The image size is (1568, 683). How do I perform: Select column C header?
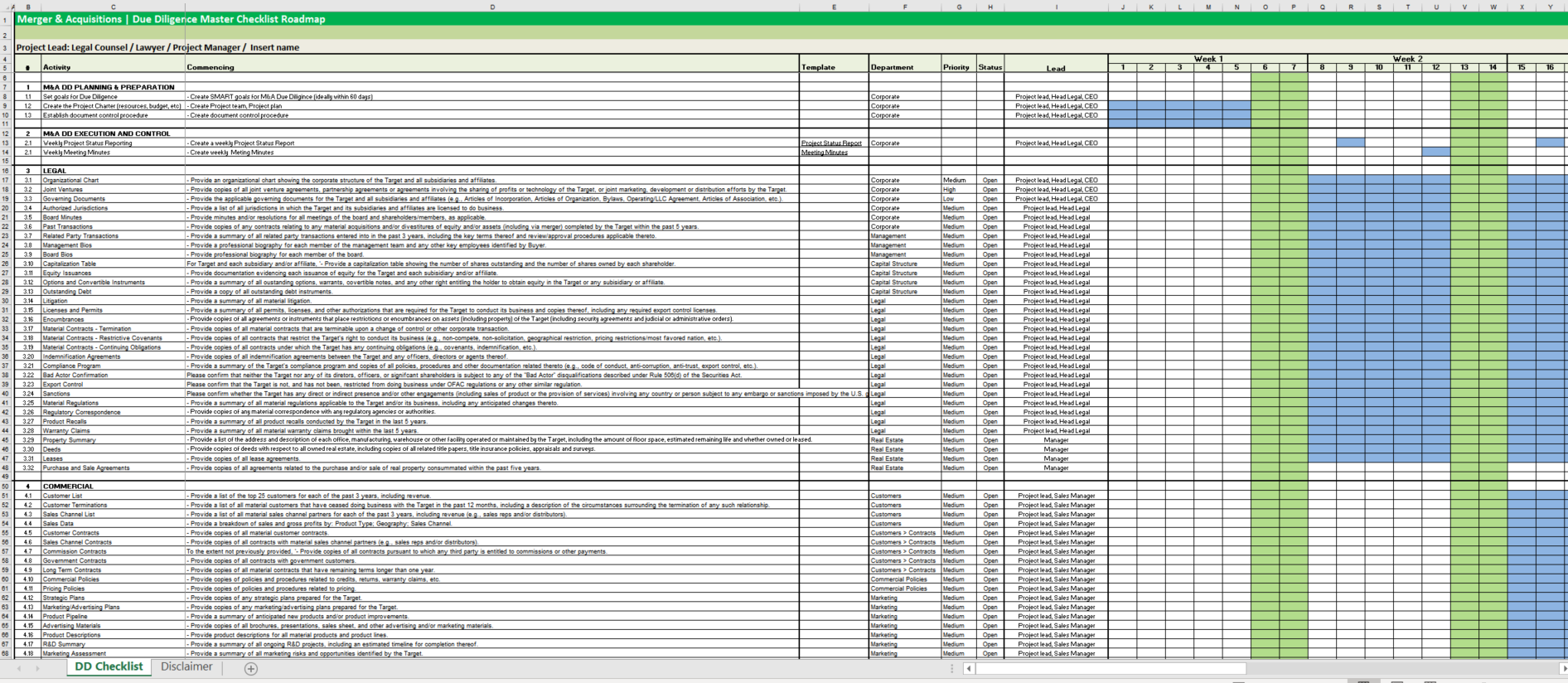[x=113, y=7]
